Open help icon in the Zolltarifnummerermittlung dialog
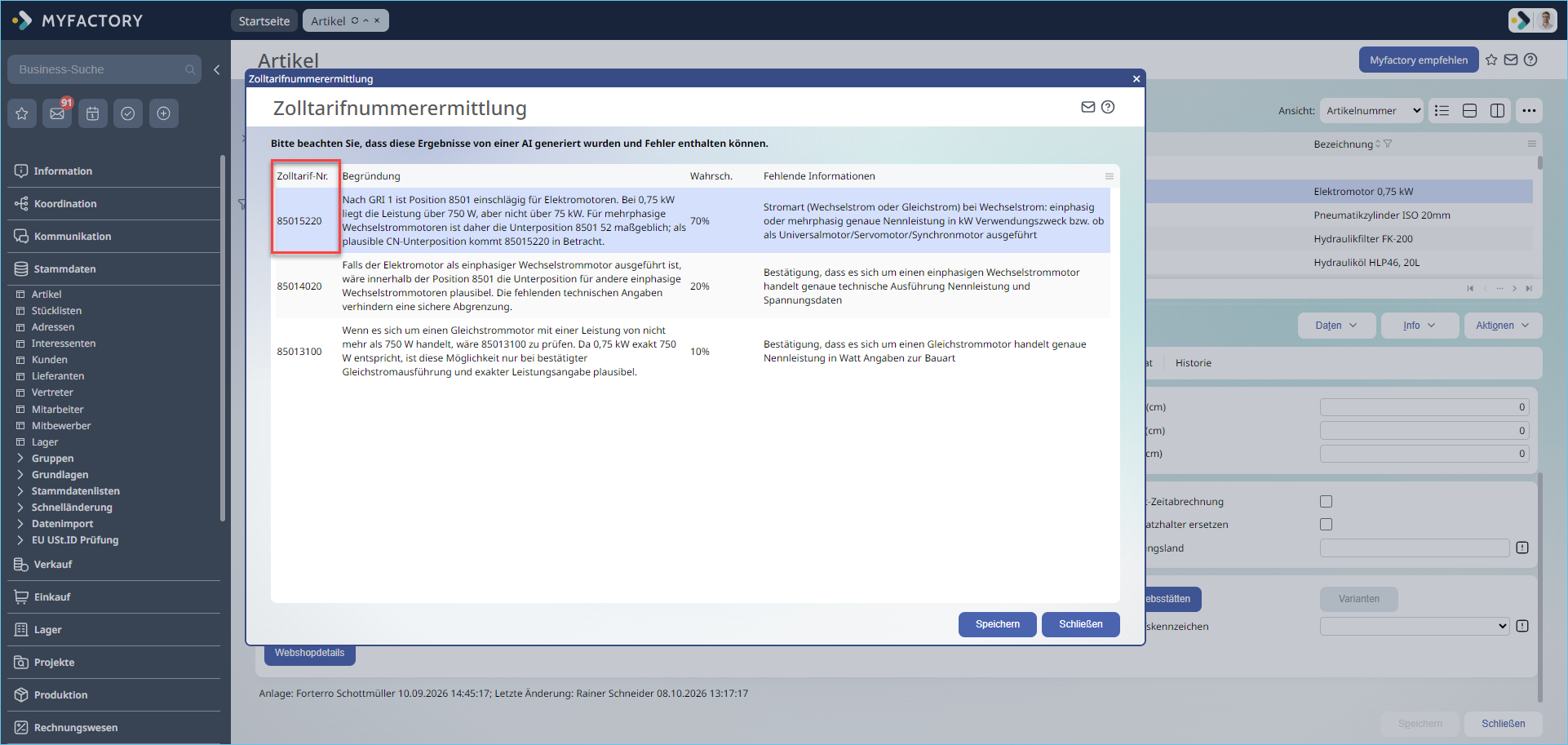The width and height of the screenshot is (1568, 745). pyautogui.click(x=1108, y=107)
